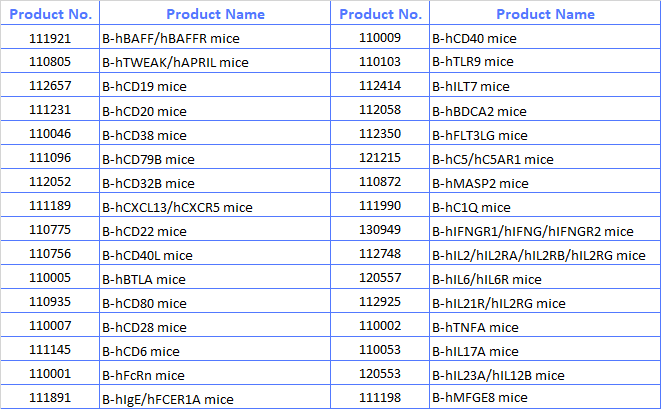Select product number 110805
The width and height of the screenshot is (661, 409).
50,62
